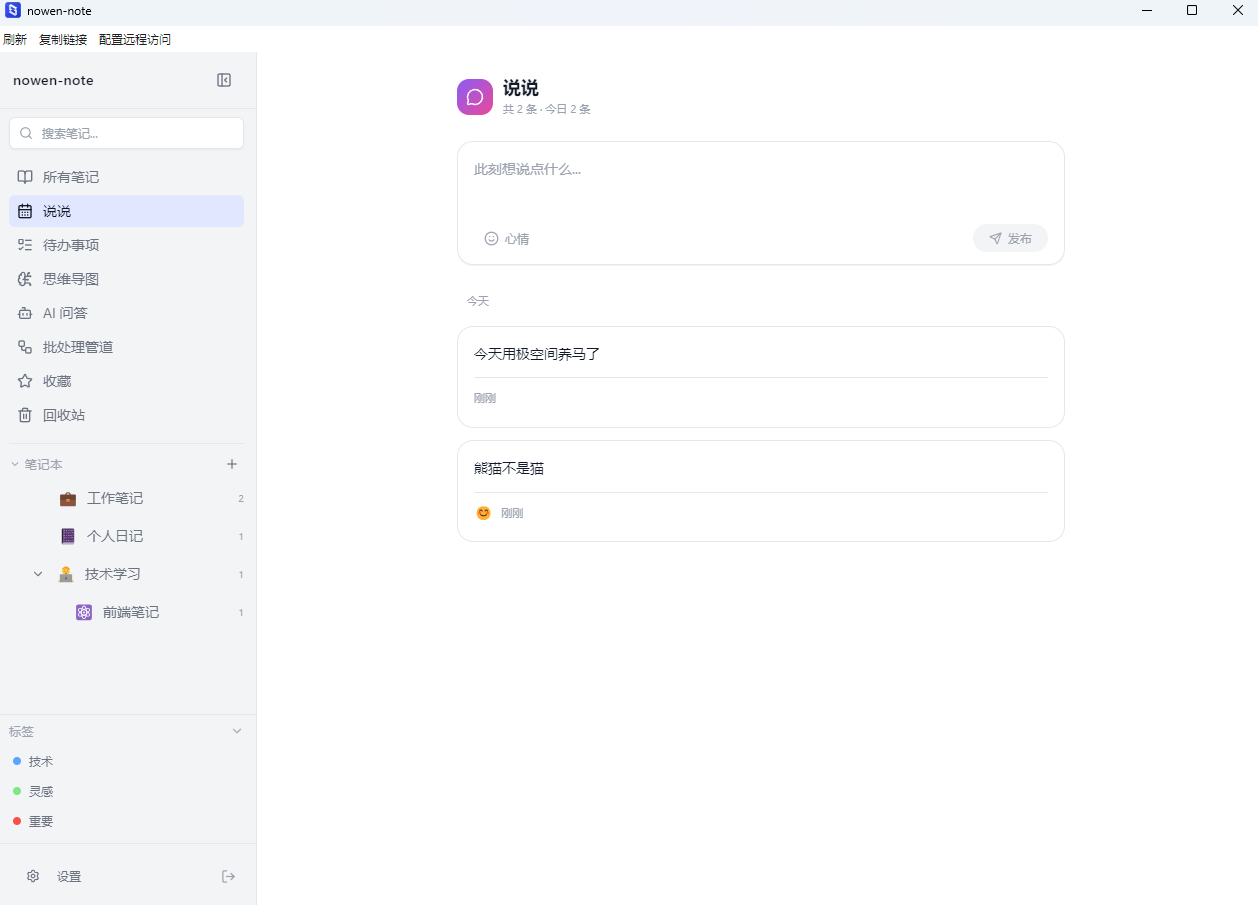The width and height of the screenshot is (1258, 905).
Task: Open the post 今天用极空间养马了
Action: click(x=760, y=377)
